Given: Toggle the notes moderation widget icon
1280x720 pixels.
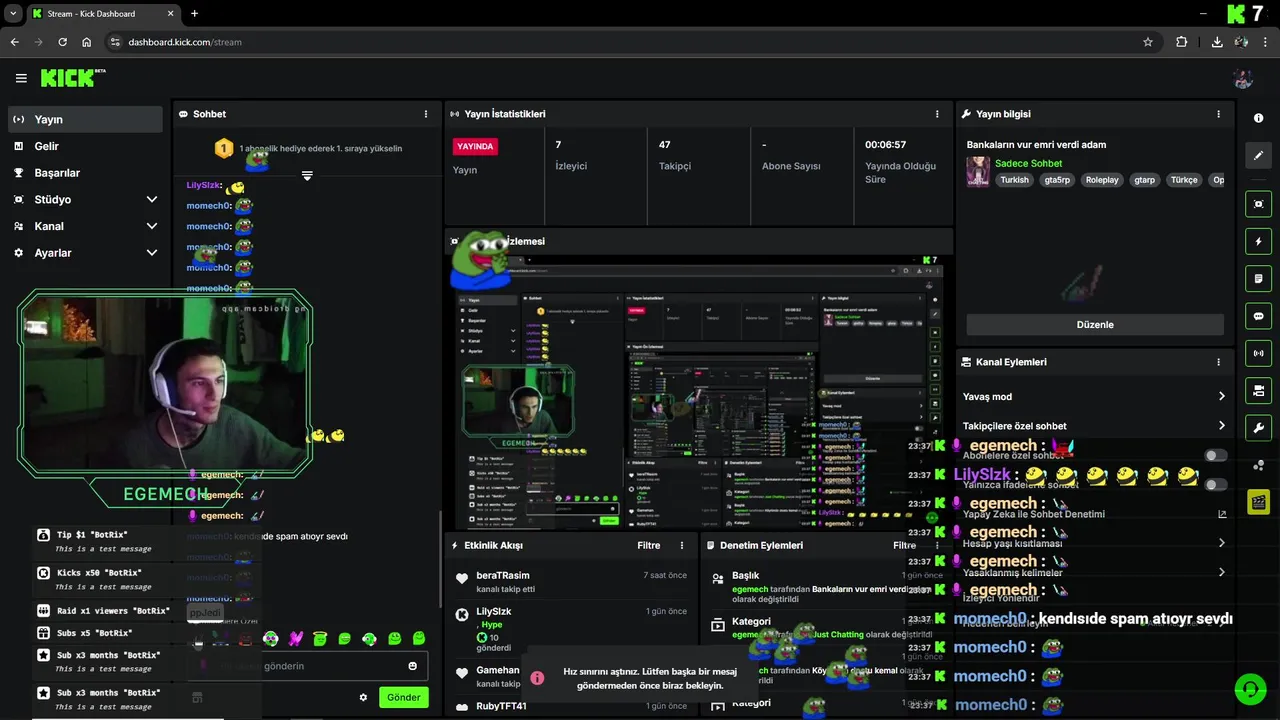Looking at the screenshot, I should point(1258,278).
